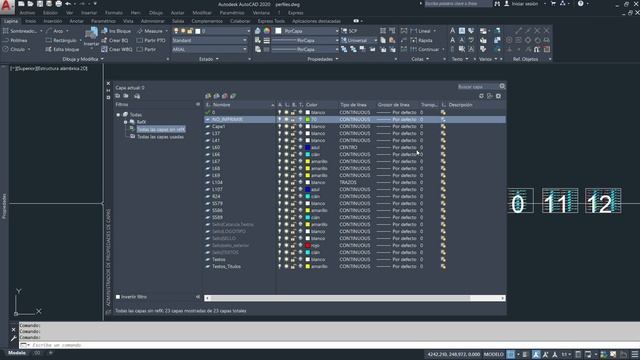Select the Polilínea draw tool
The image size is (640, 360).
coord(15,40)
